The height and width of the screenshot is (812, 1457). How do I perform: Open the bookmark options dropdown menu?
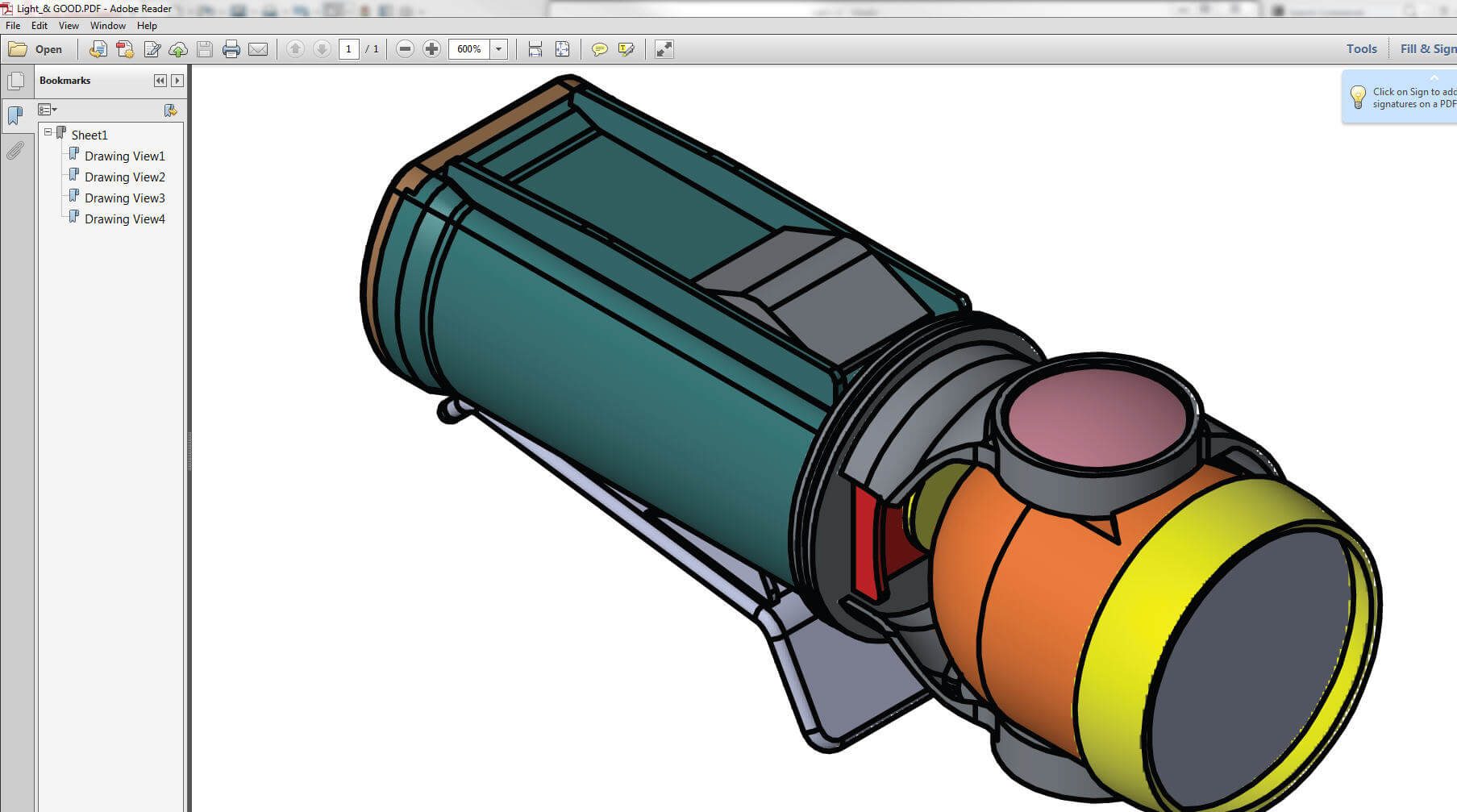tap(48, 110)
